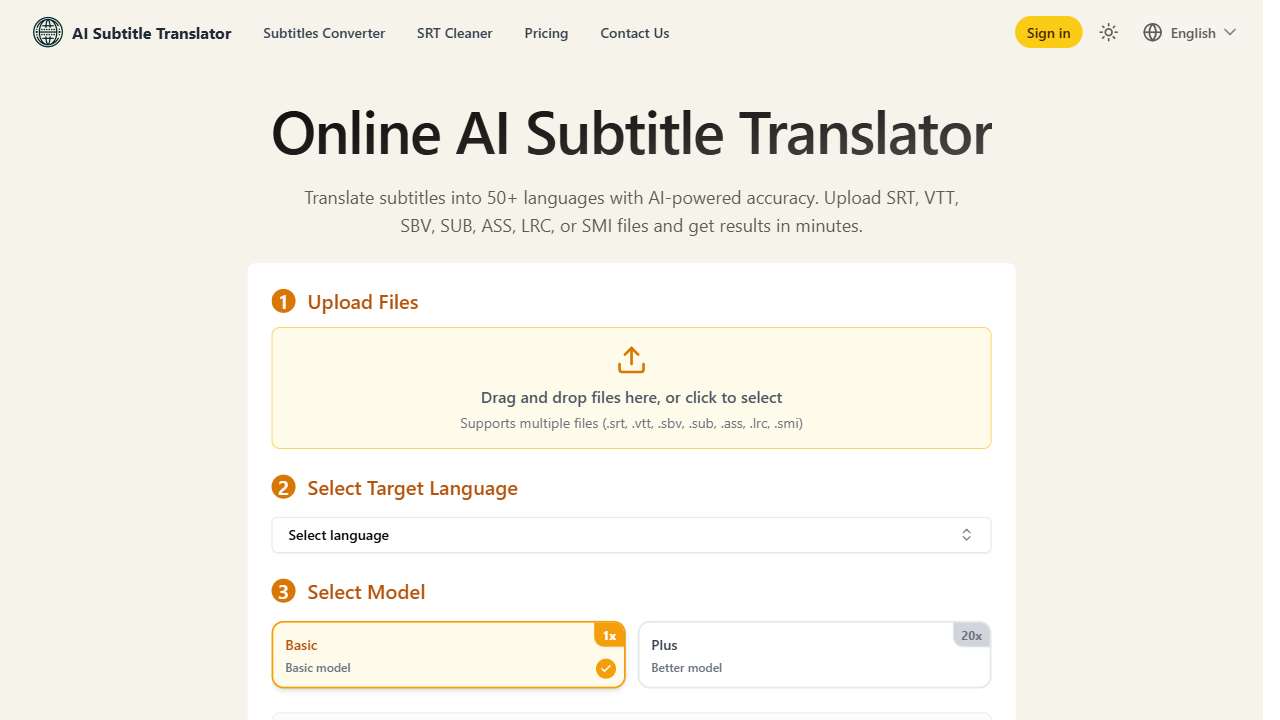Select the Basic model option
The height and width of the screenshot is (720, 1280).
(448, 654)
